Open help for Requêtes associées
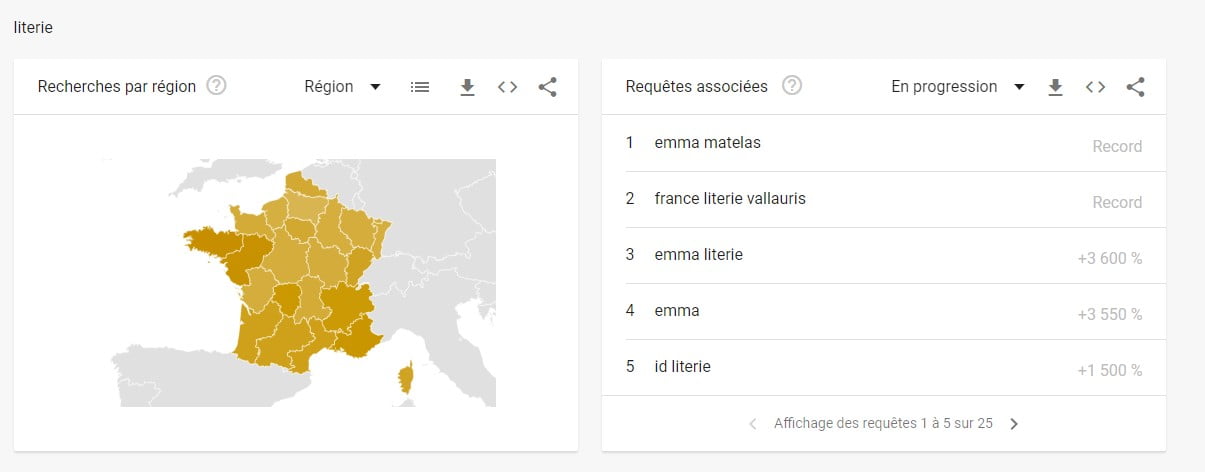The width and height of the screenshot is (1205, 472). (792, 86)
